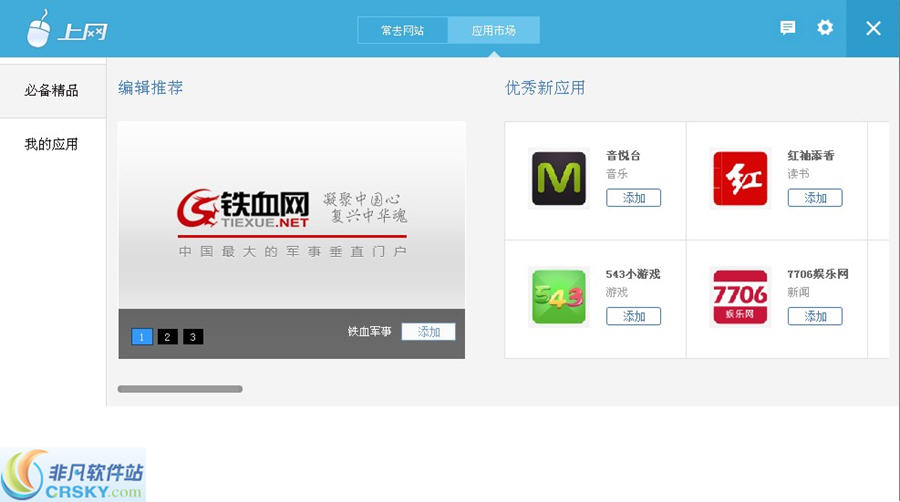This screenshot has height=502, width=900.
Task: Click the 7706娱乐网 app icon
Action: pyautogui.click(x=740, y=297)
